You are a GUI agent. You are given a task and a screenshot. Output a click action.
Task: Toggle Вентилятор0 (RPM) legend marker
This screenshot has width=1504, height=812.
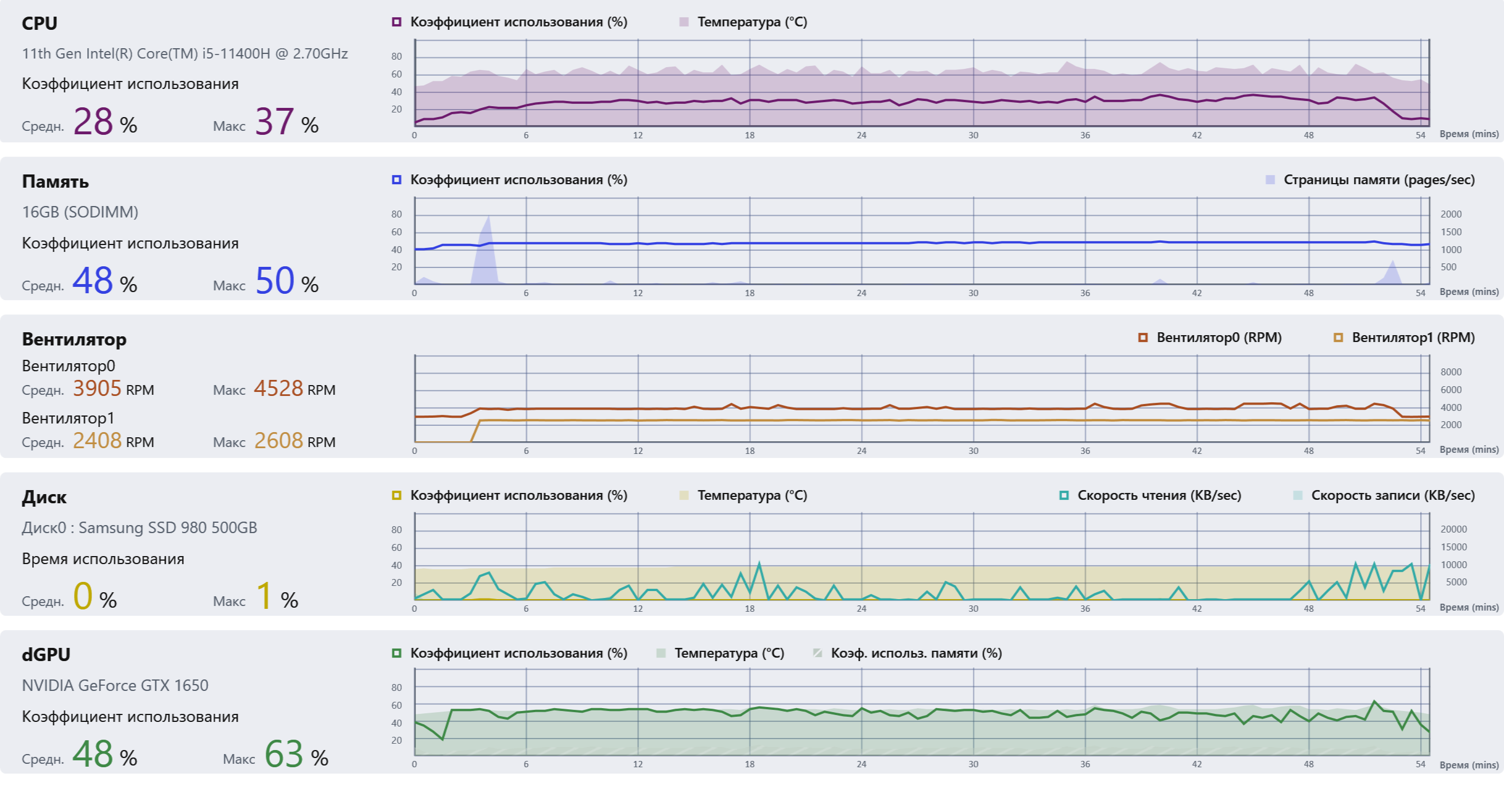click(x=1142, y=337)
